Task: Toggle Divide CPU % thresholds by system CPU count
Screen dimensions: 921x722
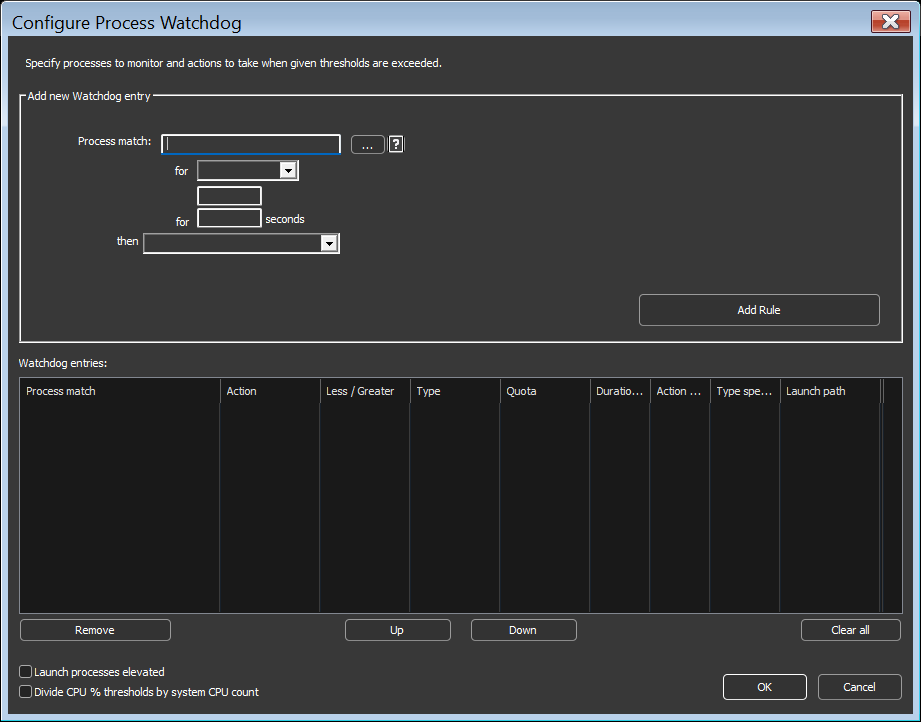Action: tap(26, 691)
